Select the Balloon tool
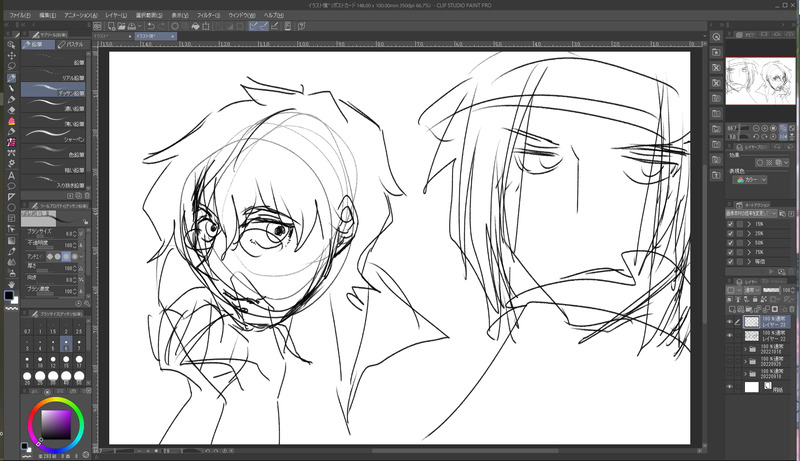 click(11, 186)
